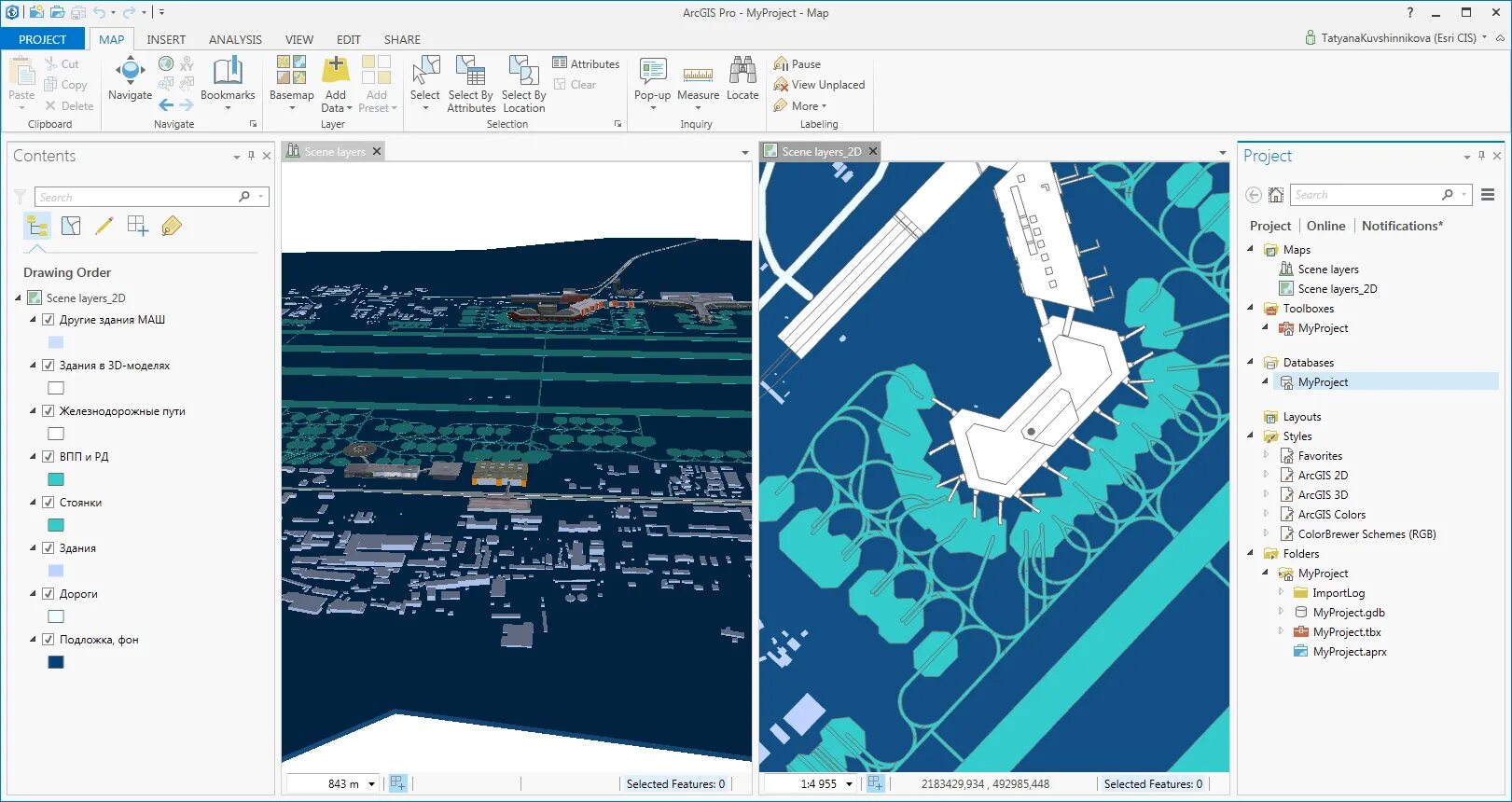Switch to List By Data Source view
Viewport: 1512px width, 802px height.
tap(71, 226)
